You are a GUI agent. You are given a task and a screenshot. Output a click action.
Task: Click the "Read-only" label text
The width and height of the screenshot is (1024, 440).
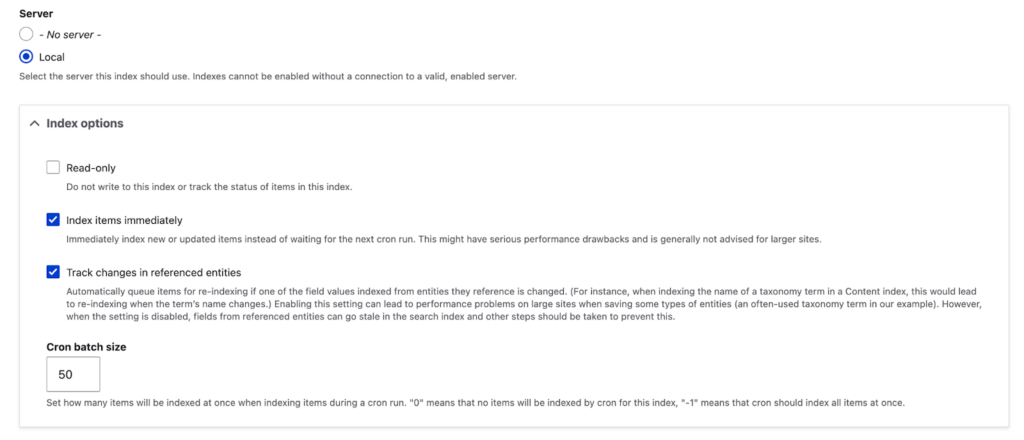tap(91, 168)
